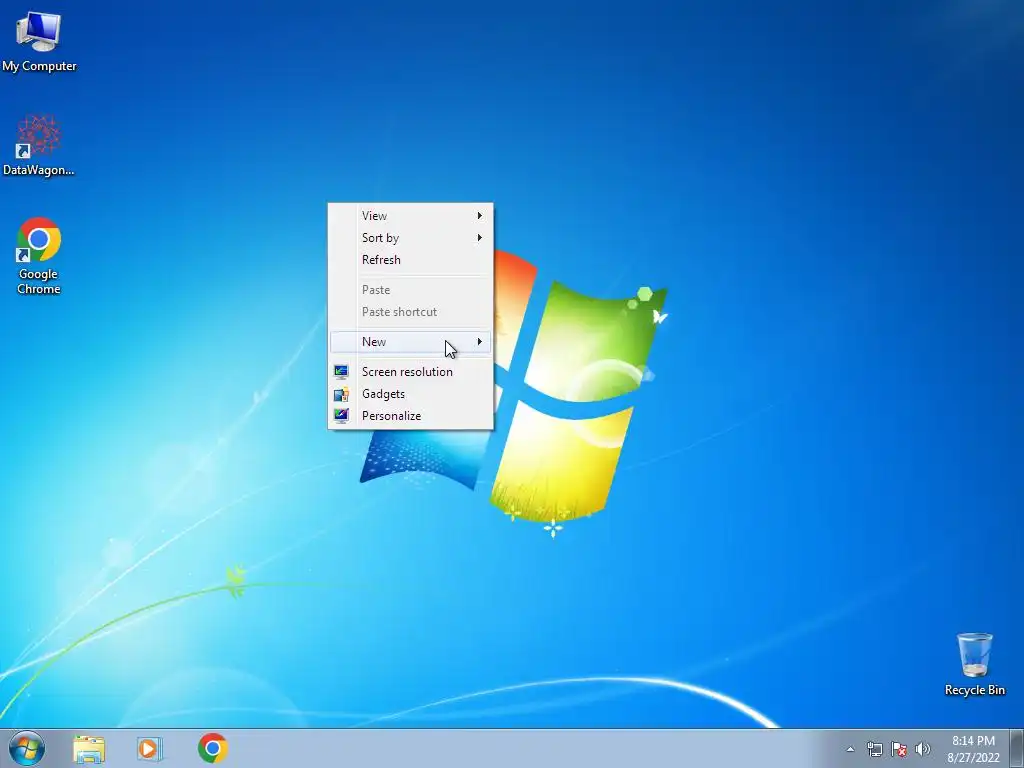Click the arrow next to New

tap(479, 342)
